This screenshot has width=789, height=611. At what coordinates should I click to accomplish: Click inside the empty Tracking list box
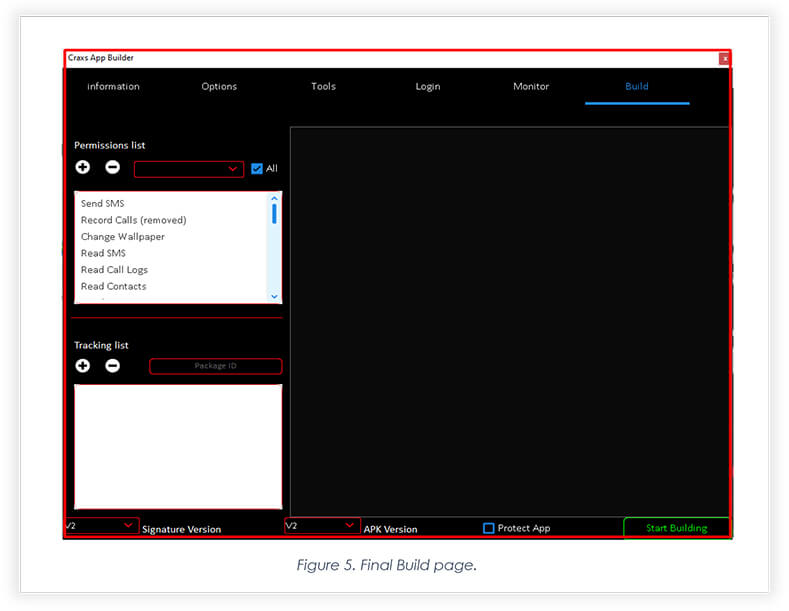point(178,446)
